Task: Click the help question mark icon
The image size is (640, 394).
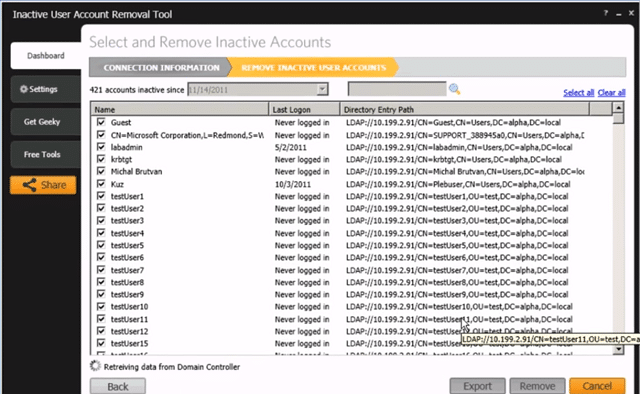Action: coord(606,13)
